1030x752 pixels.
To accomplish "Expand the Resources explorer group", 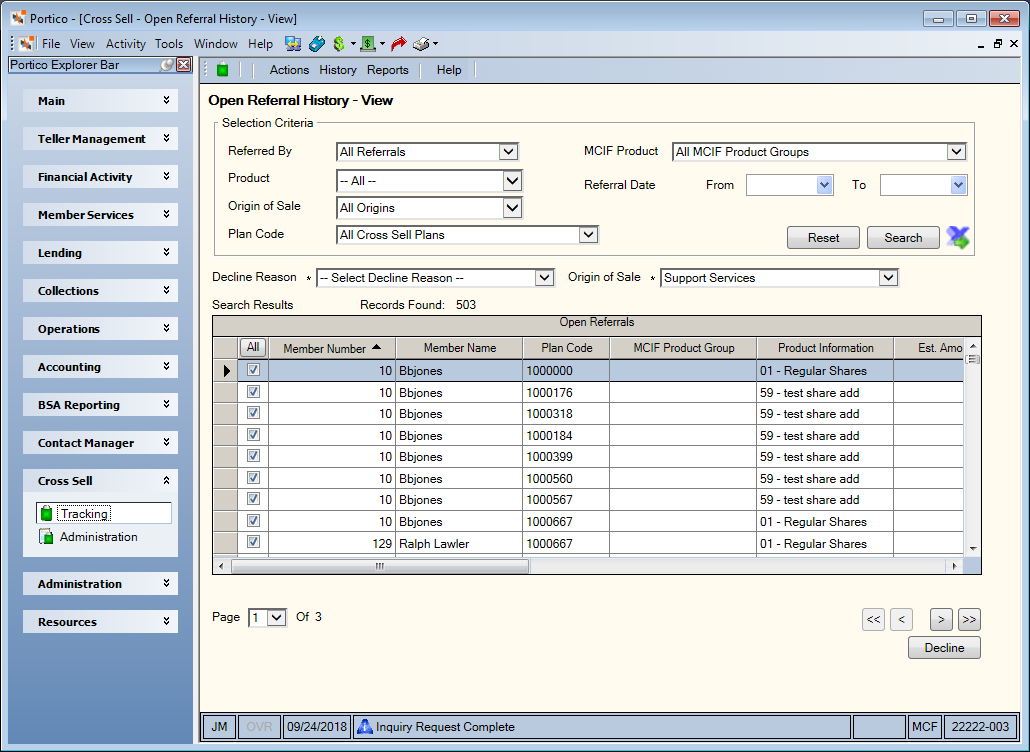I will (x=166, y=621).
